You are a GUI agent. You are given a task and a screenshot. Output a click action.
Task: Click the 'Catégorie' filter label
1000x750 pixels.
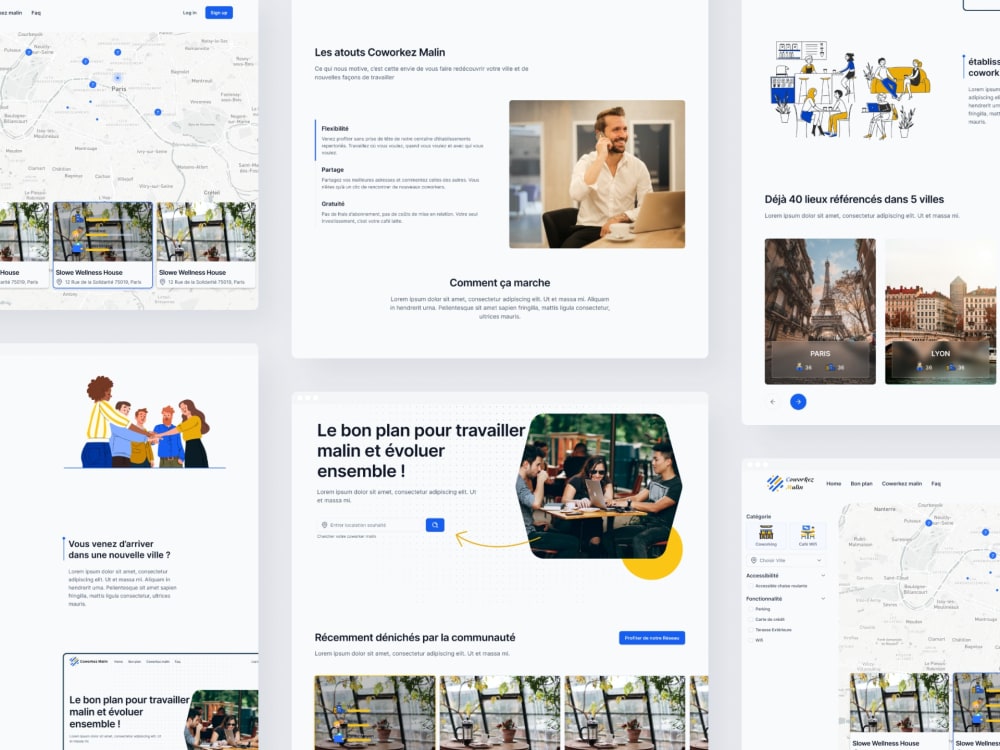758,517
